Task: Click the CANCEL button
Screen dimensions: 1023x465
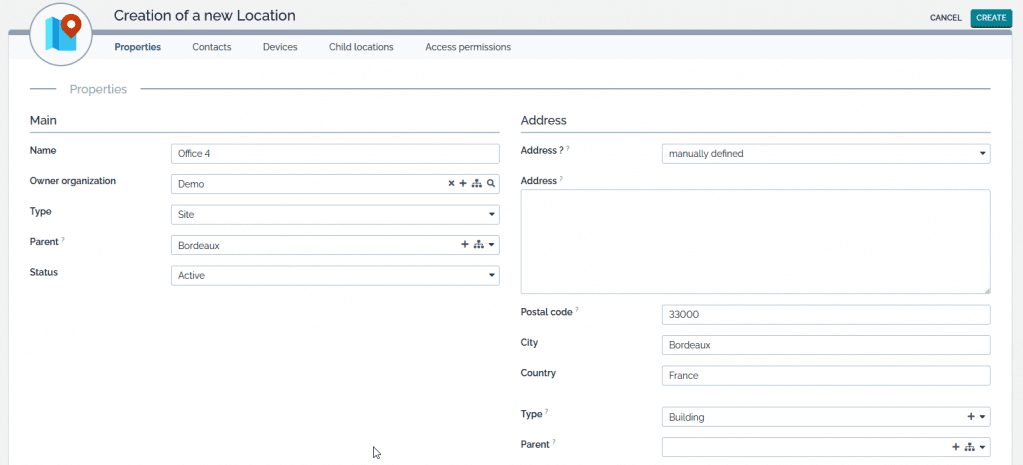Action: click(945, 18)
